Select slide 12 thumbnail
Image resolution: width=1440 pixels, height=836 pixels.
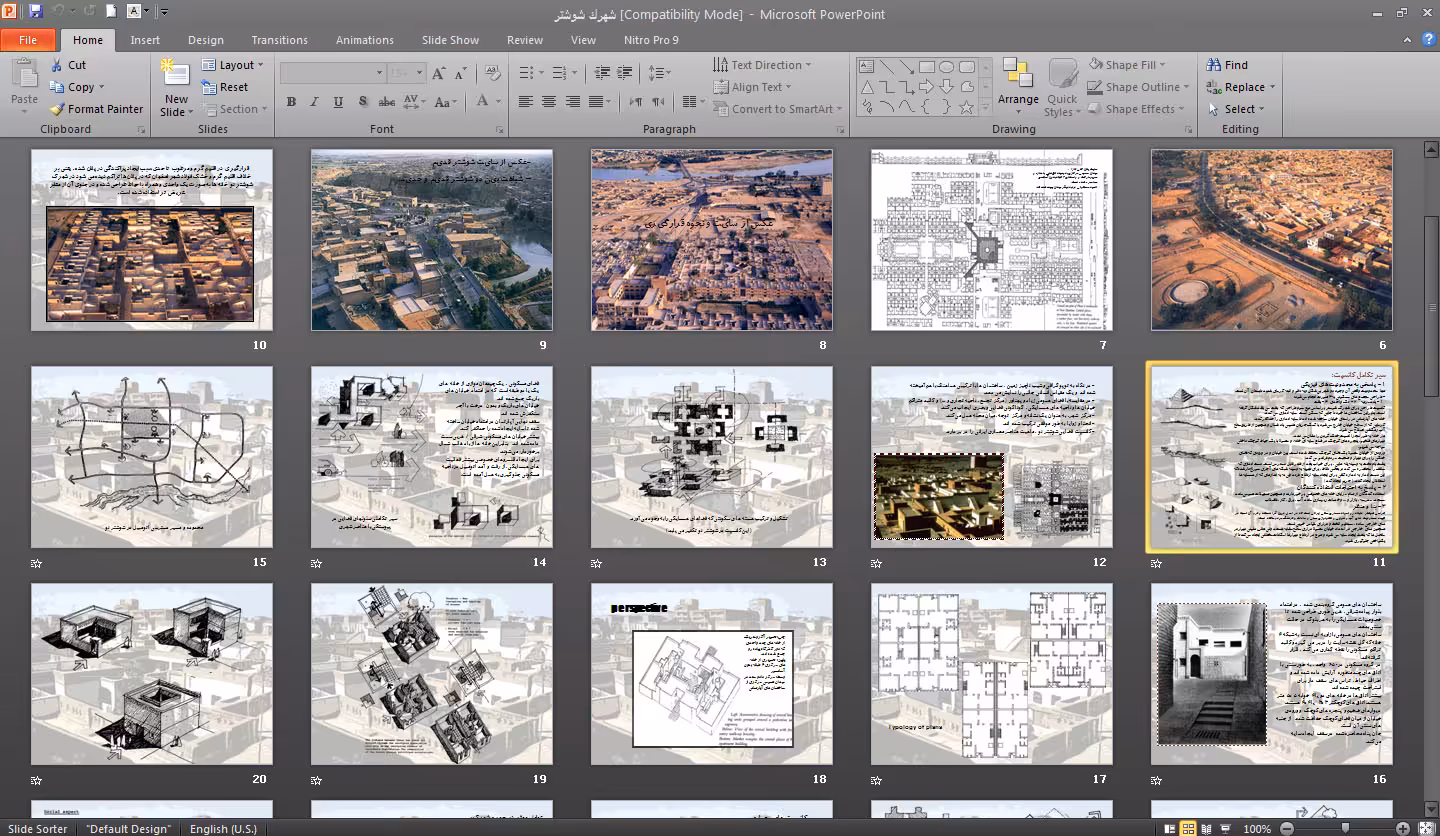(x=992, y=457)
